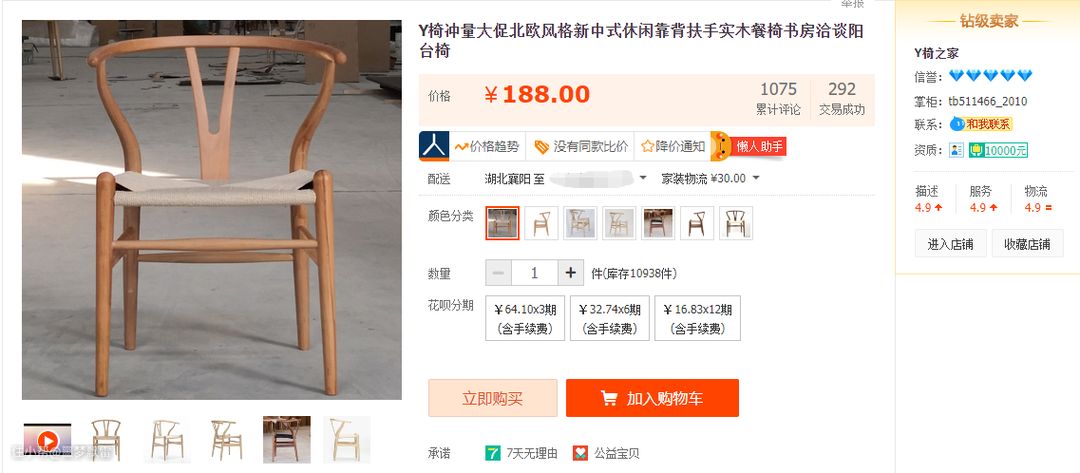Increase quantity with the plus button

(x=570, y=273)
